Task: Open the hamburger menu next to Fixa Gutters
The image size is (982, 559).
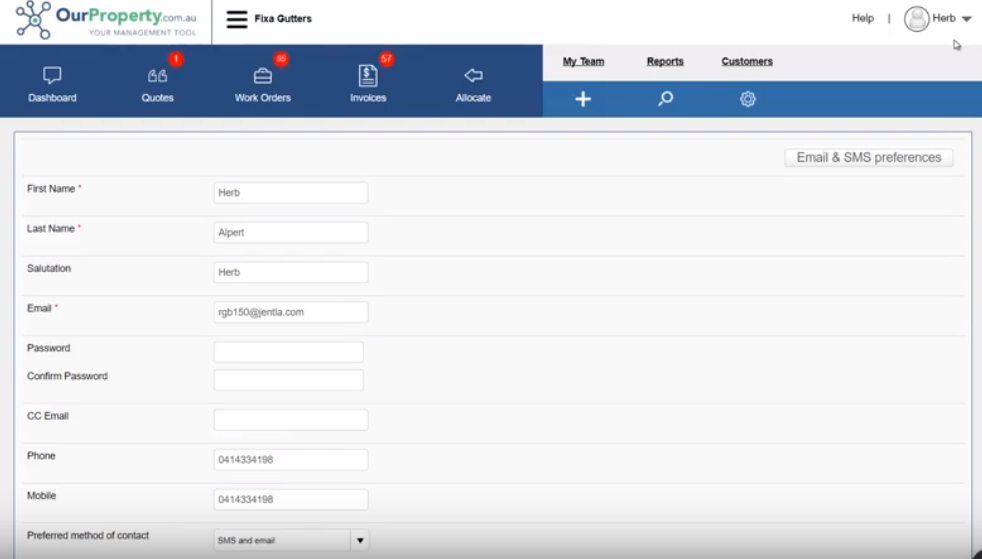Action: coord(237,19)
